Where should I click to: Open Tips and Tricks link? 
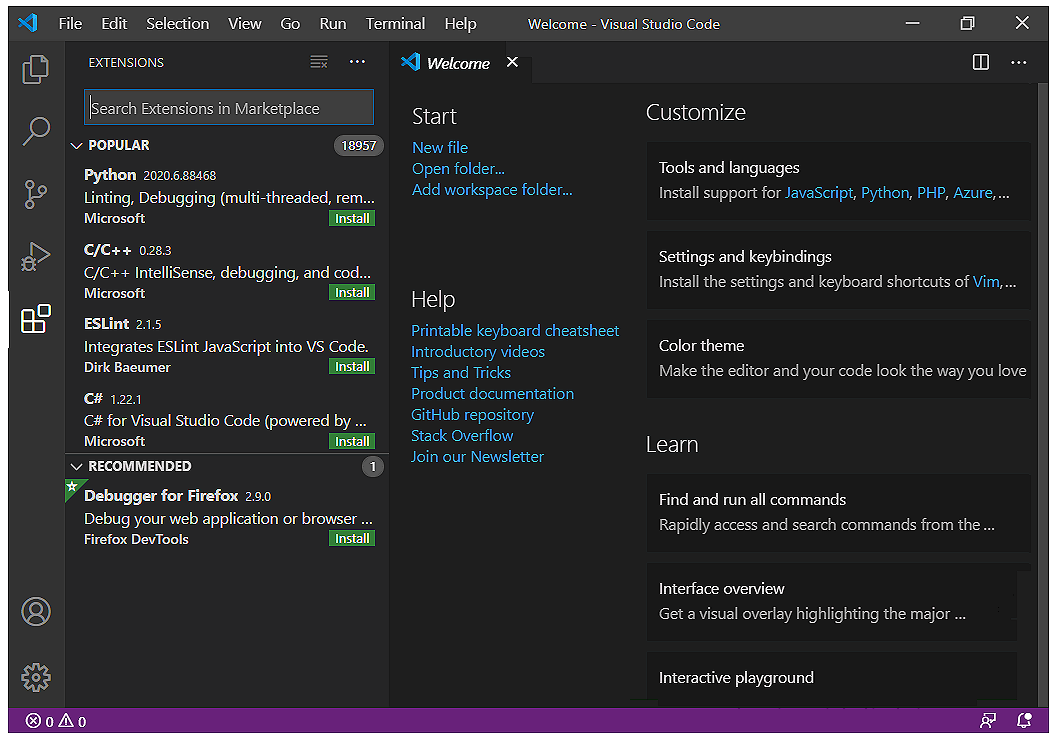[461, 372]
